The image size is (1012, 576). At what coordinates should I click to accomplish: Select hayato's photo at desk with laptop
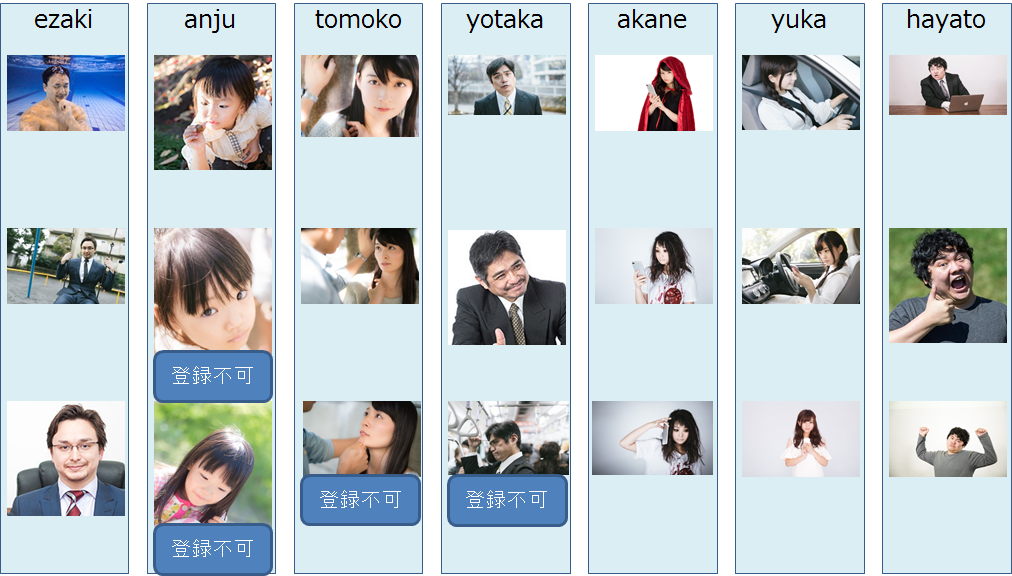(948, 85)
